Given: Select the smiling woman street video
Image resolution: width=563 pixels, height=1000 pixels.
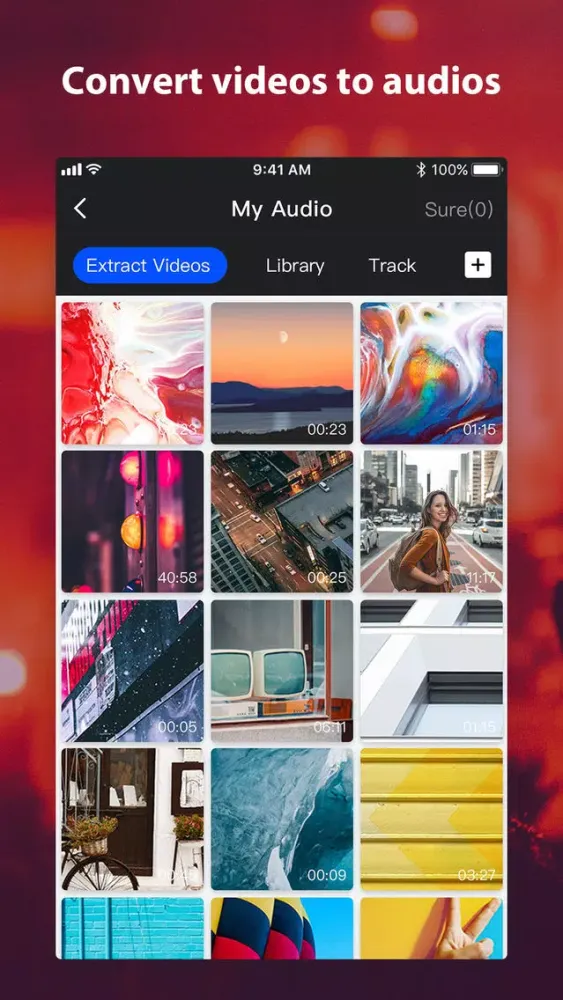Looking at the screenshot, I should pyautogui.click(x=432, y=522).
